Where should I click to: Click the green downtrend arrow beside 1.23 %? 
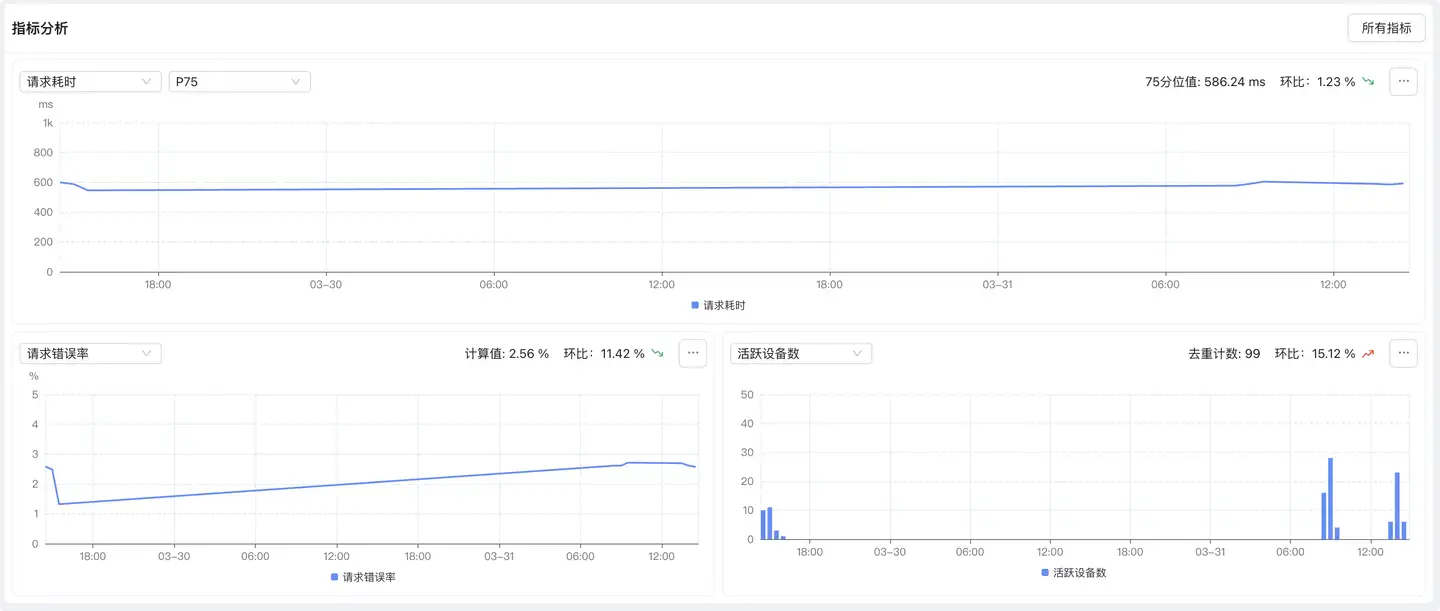pos(1368,82)
